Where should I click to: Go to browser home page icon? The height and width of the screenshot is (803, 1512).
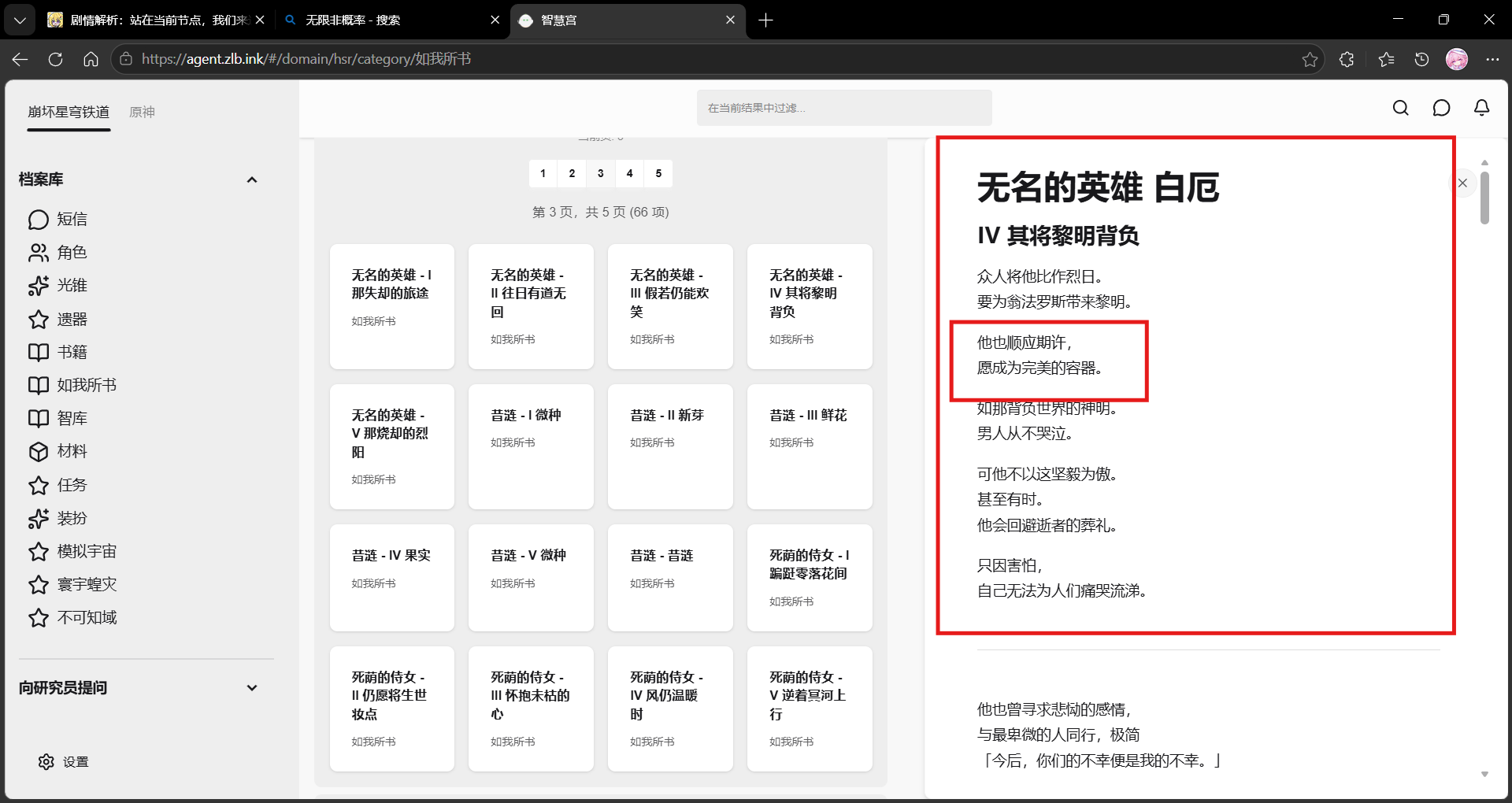tap(91, 59)
